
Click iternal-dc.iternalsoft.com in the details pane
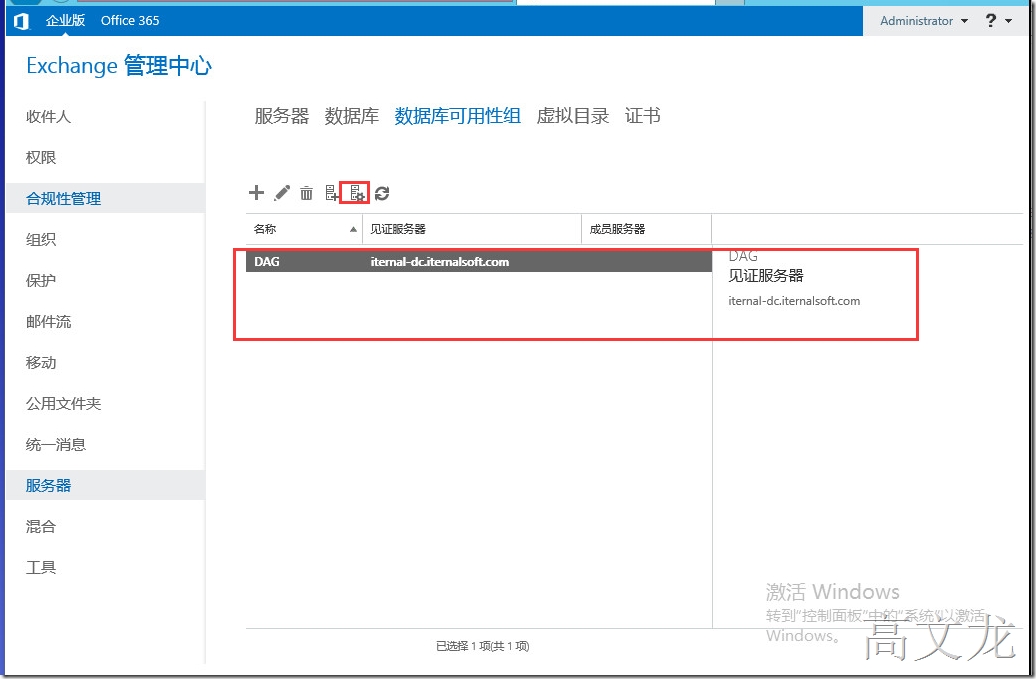coord(794,301)
